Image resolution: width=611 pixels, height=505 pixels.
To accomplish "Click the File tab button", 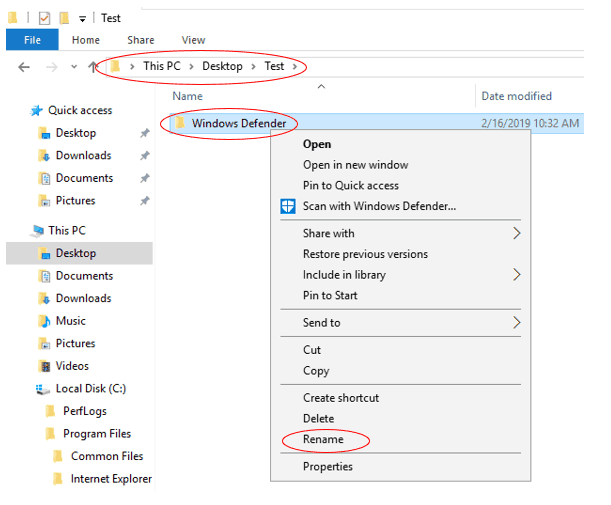I will click(32, 40).
